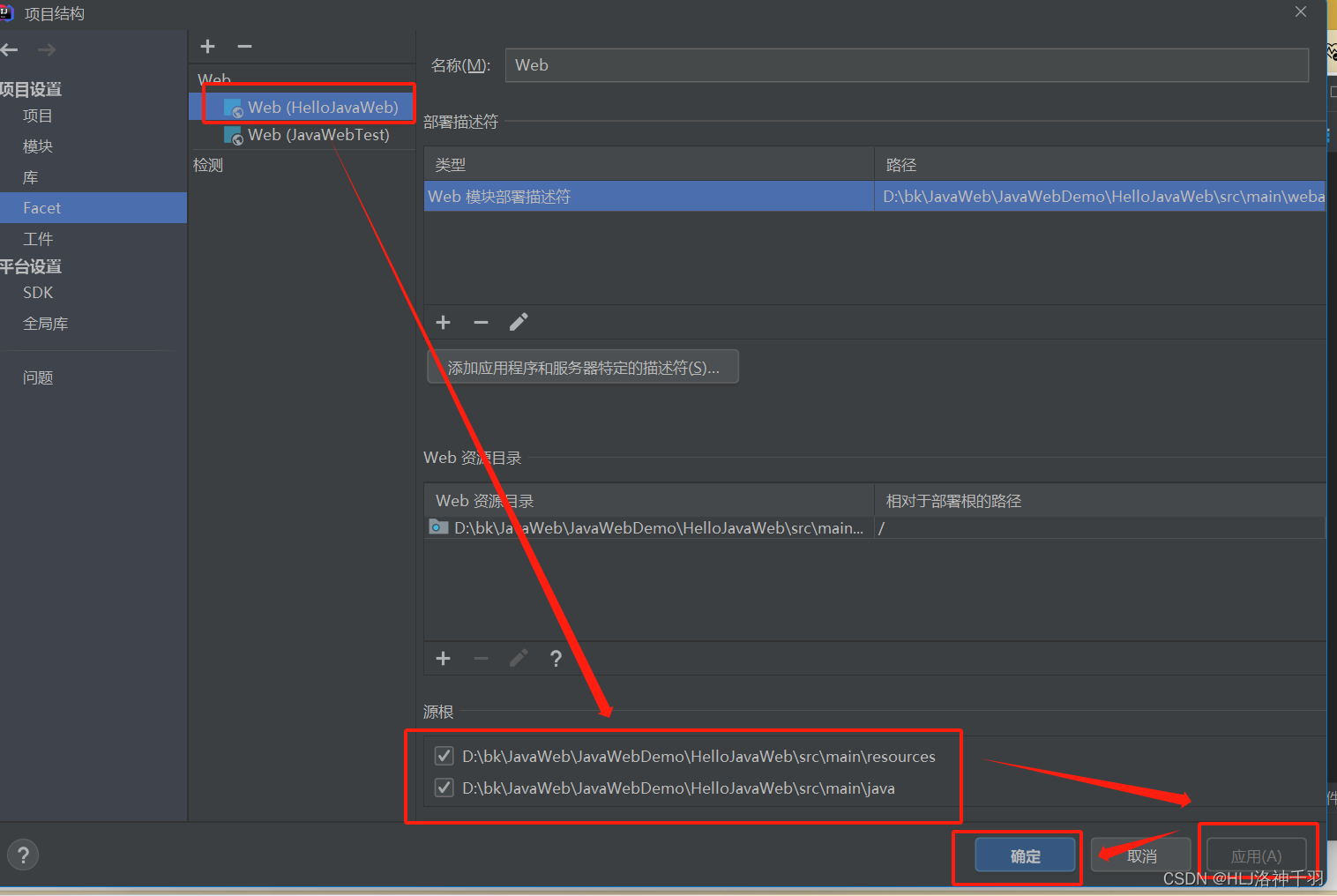Screen dimensions: 1337x896
Task: Close the 项目结构 dialog
Action: pyautogui.click(x=1301, y=12)
